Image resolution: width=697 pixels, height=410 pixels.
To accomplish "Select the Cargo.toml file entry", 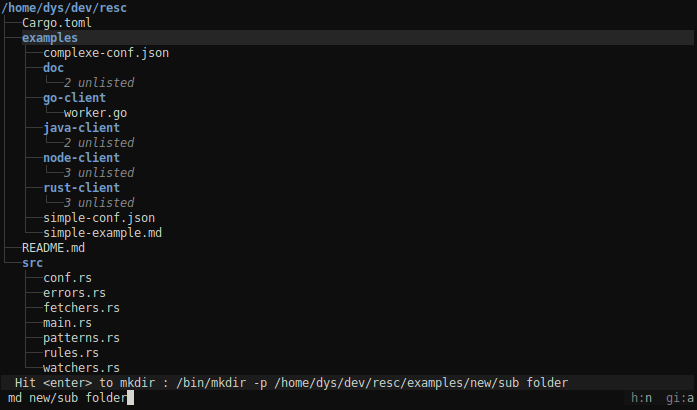I will click(x=57, y=23).
